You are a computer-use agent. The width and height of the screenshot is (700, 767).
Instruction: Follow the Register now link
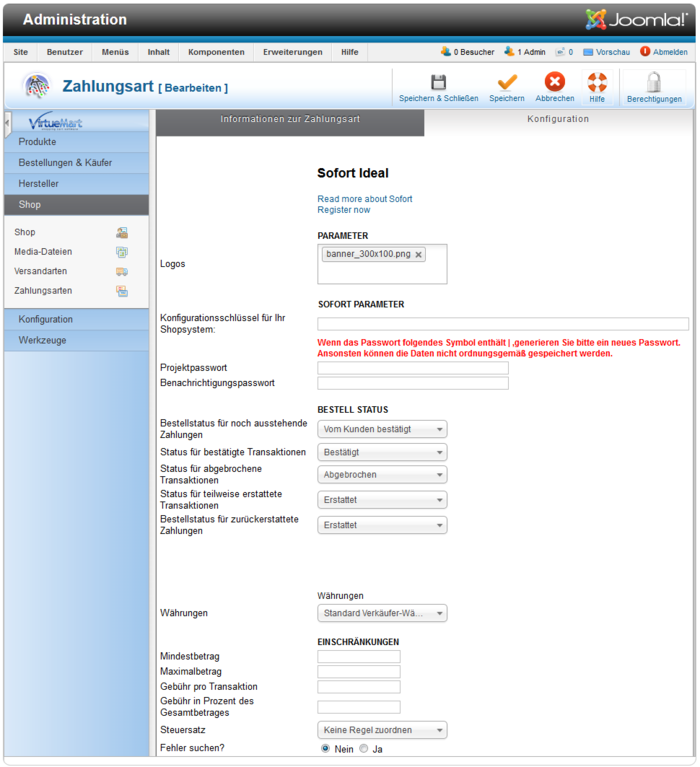344,210
